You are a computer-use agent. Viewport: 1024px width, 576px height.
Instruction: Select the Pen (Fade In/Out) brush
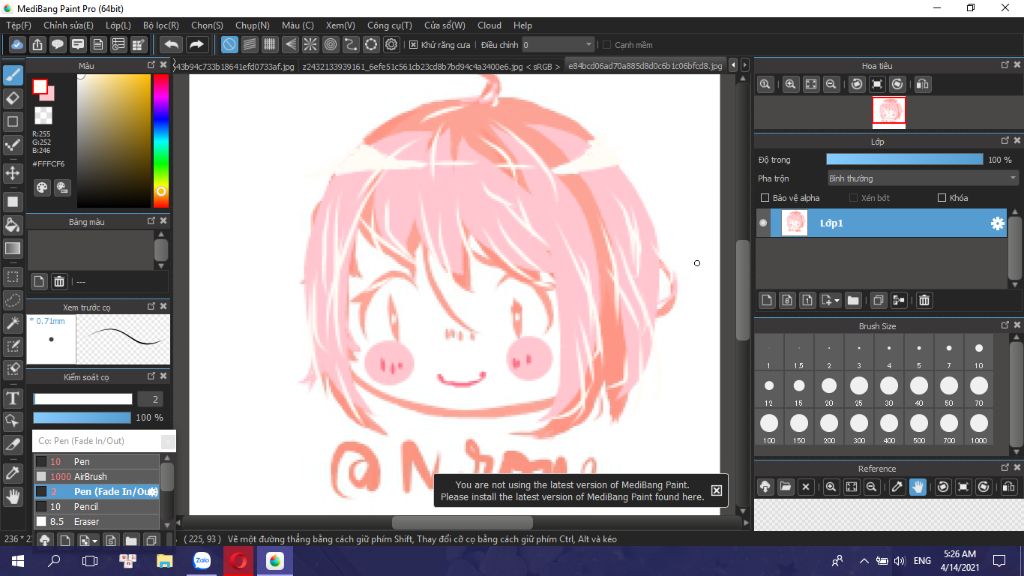pos(97,492)
